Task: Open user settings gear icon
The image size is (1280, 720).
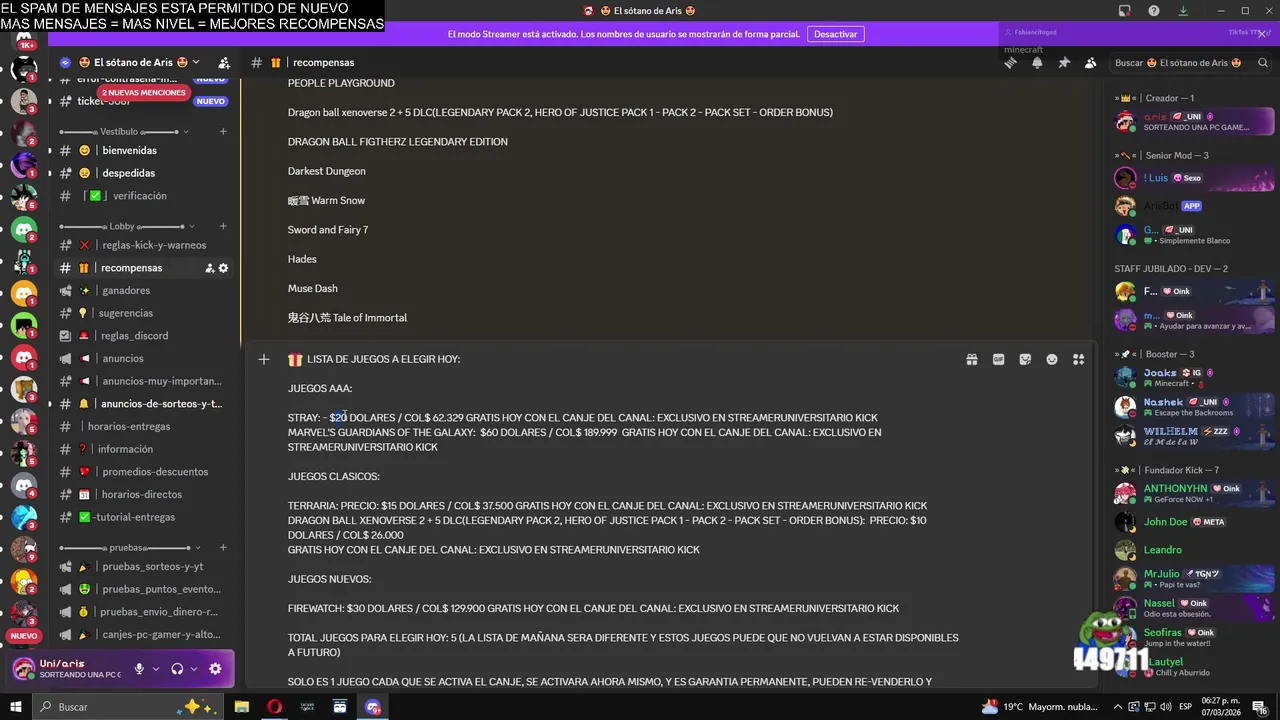Action: click(x=215, y=669)
